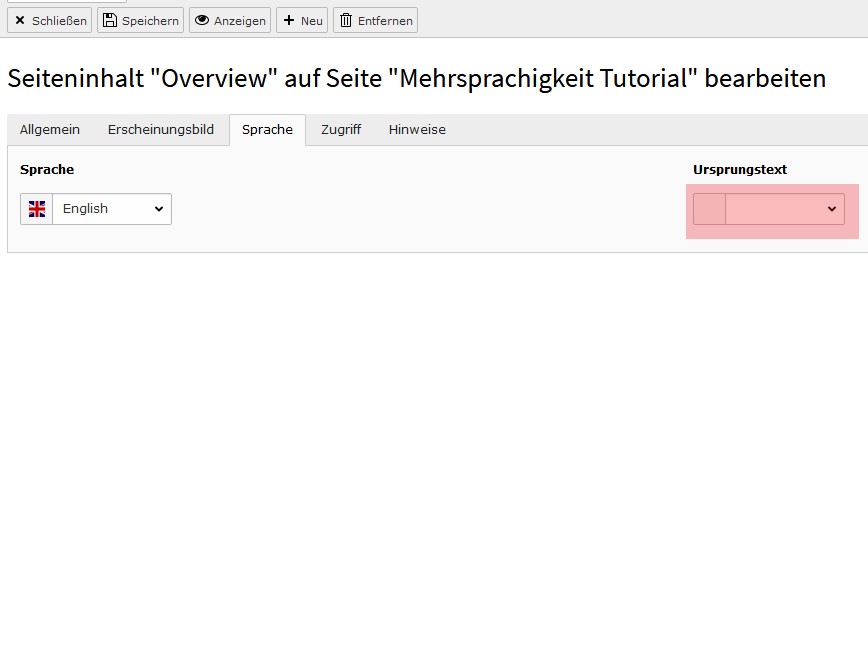Click the UK flag icon beside English
This screenshot has width=868, height=651.
point(37,209)
